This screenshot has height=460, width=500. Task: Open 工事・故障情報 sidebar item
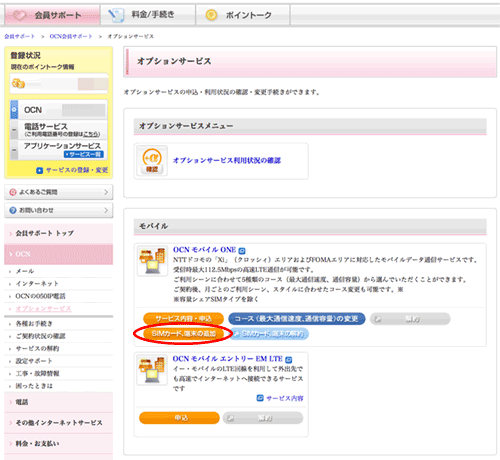click(37, 373)
